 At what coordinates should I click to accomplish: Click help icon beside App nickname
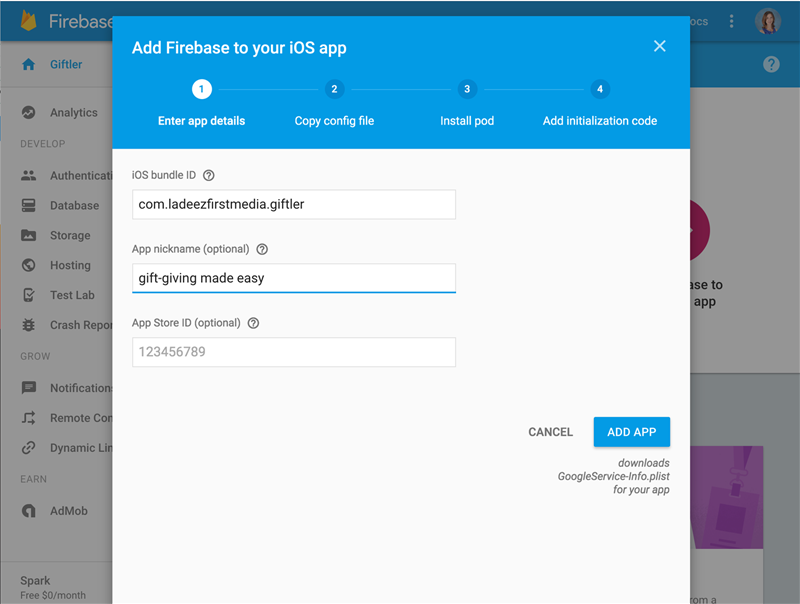tap(262, 249)
